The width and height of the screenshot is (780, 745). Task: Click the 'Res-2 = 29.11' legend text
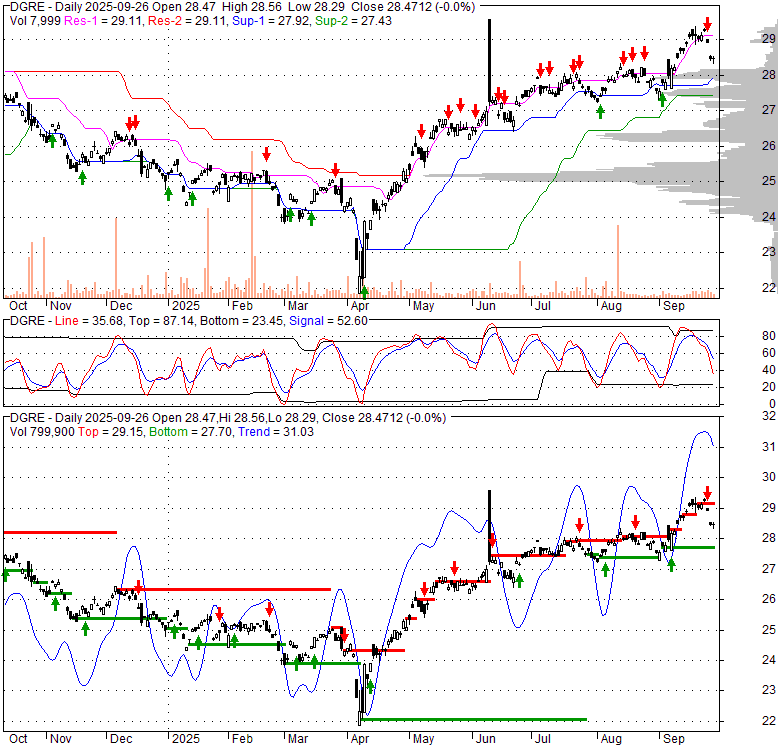(188, 21)
